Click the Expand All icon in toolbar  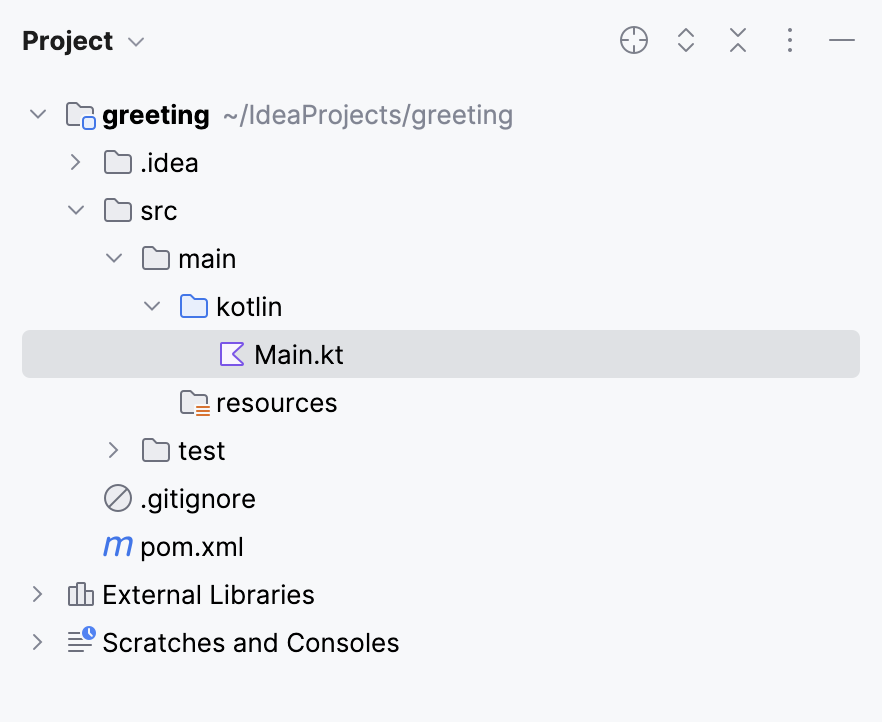coord(686,40)
